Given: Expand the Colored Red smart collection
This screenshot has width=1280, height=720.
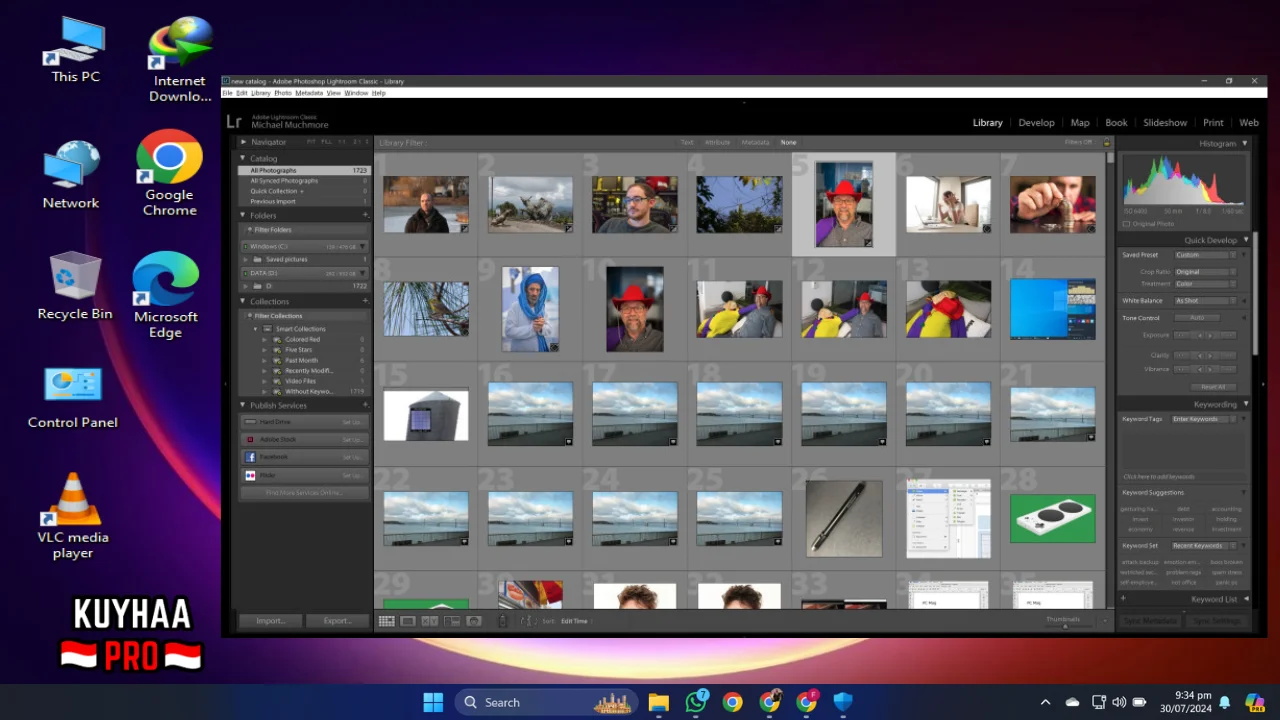Looking at the screenshot, I should (x=265, y=340).
